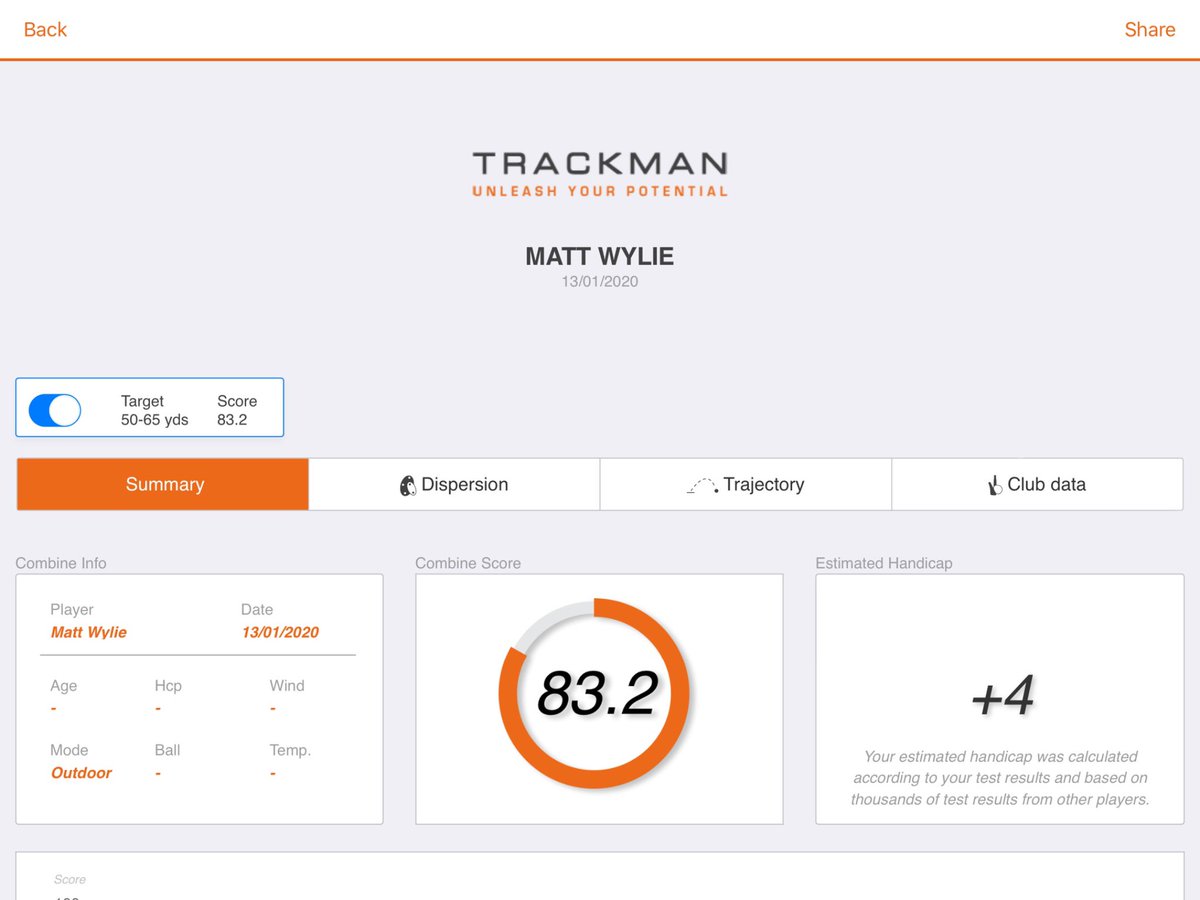1200x900 pixels.
Task: Open the Trajectory tab
Action: point(745,484)
